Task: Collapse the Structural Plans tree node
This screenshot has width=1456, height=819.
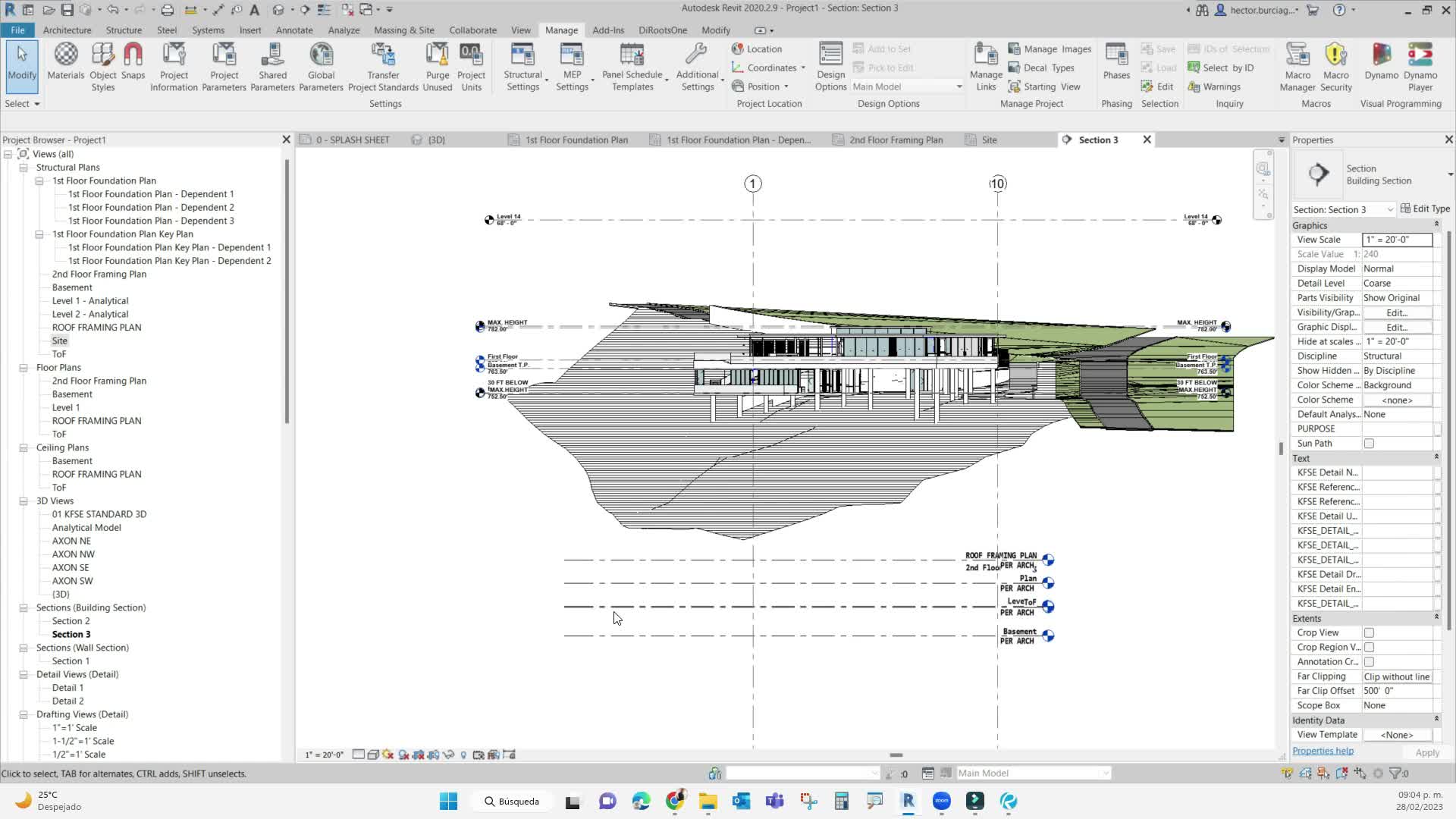Action: (24, 168)
